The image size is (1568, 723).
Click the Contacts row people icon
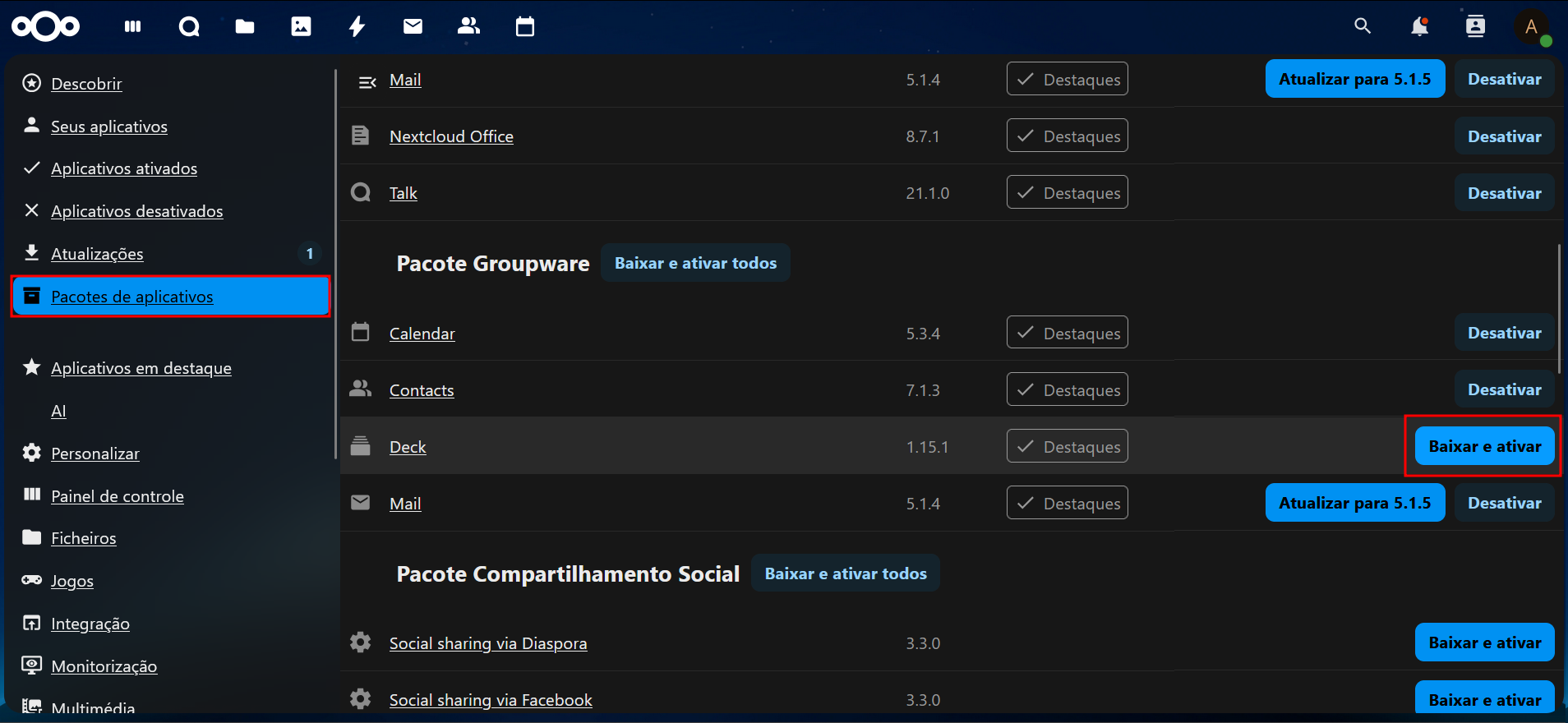point(360,389)
